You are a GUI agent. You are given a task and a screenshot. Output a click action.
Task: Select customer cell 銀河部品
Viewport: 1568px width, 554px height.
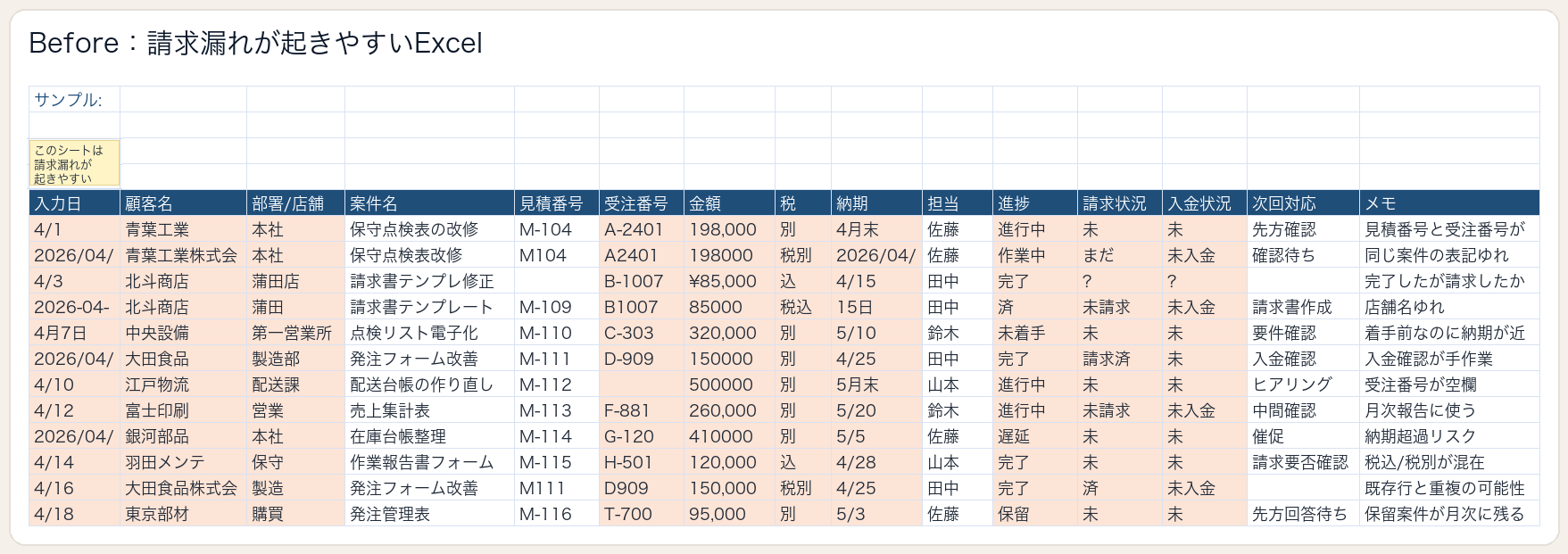point(183,436)
